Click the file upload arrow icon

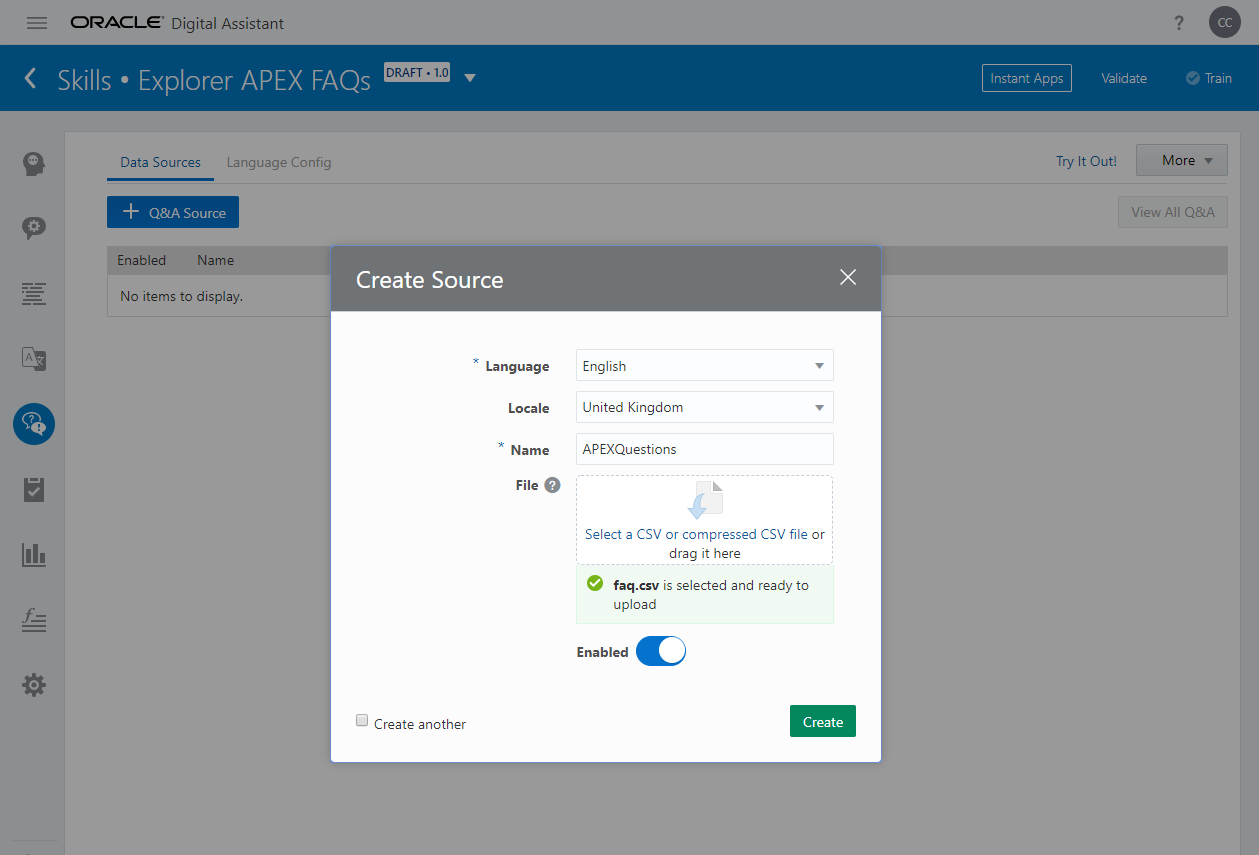pos(704,500)
